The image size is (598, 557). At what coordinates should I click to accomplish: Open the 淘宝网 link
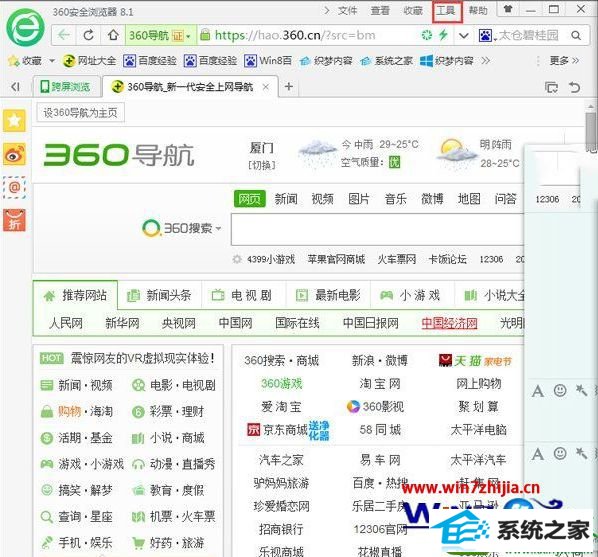[x=380, y=383]
